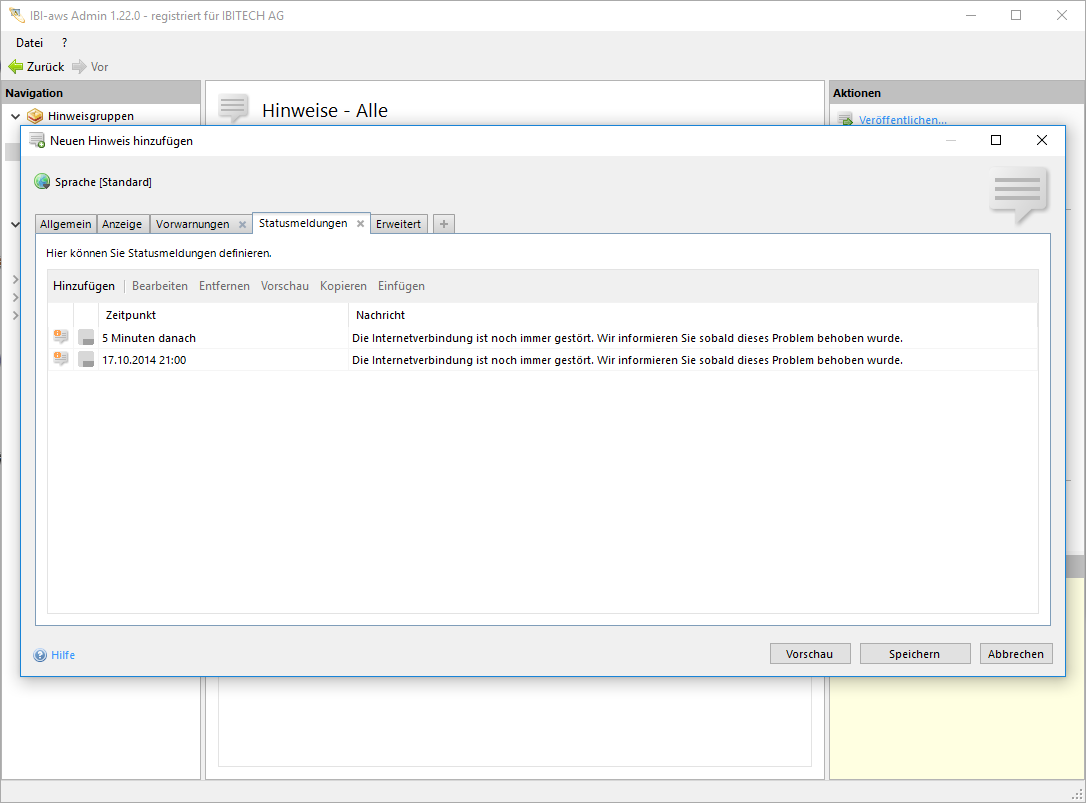Screen dimensions: 1086x803
Task: Click the globe icon beside Sprache [Standard]
Action: [42, 182]
